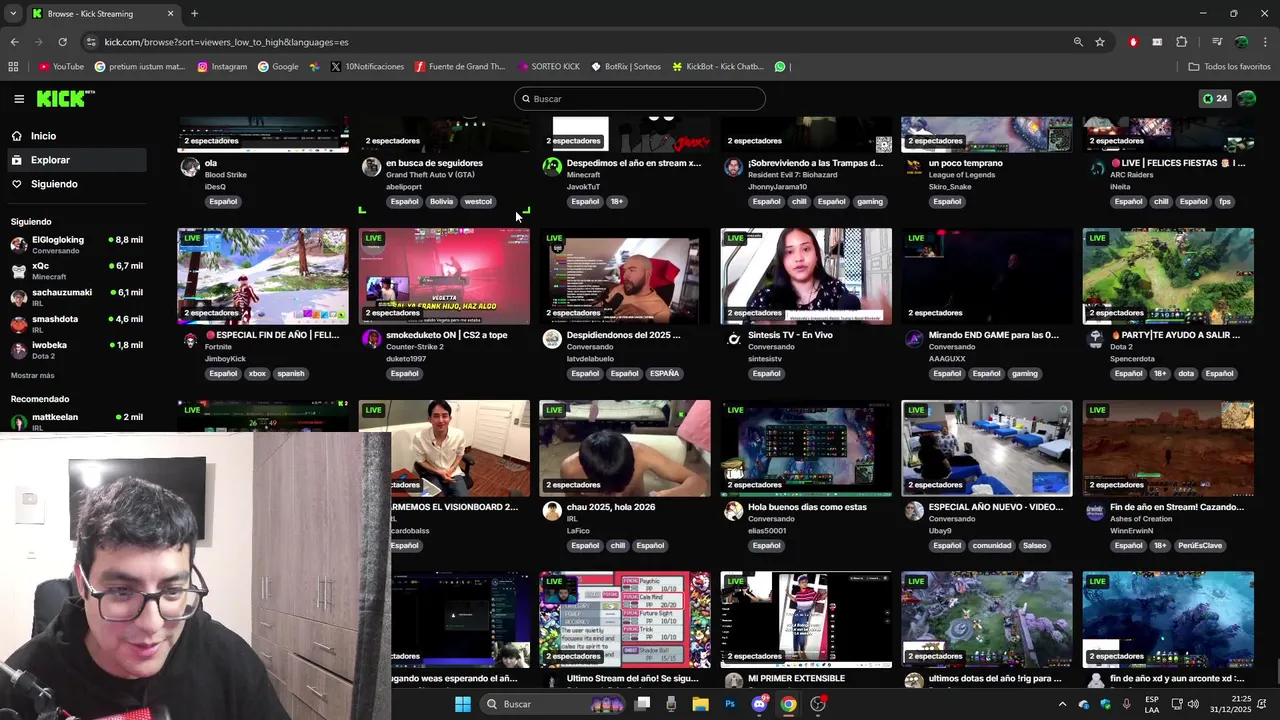Click the taskbar volume icon
Screen dimensions: 1280x720
[x=1193, y=704]
